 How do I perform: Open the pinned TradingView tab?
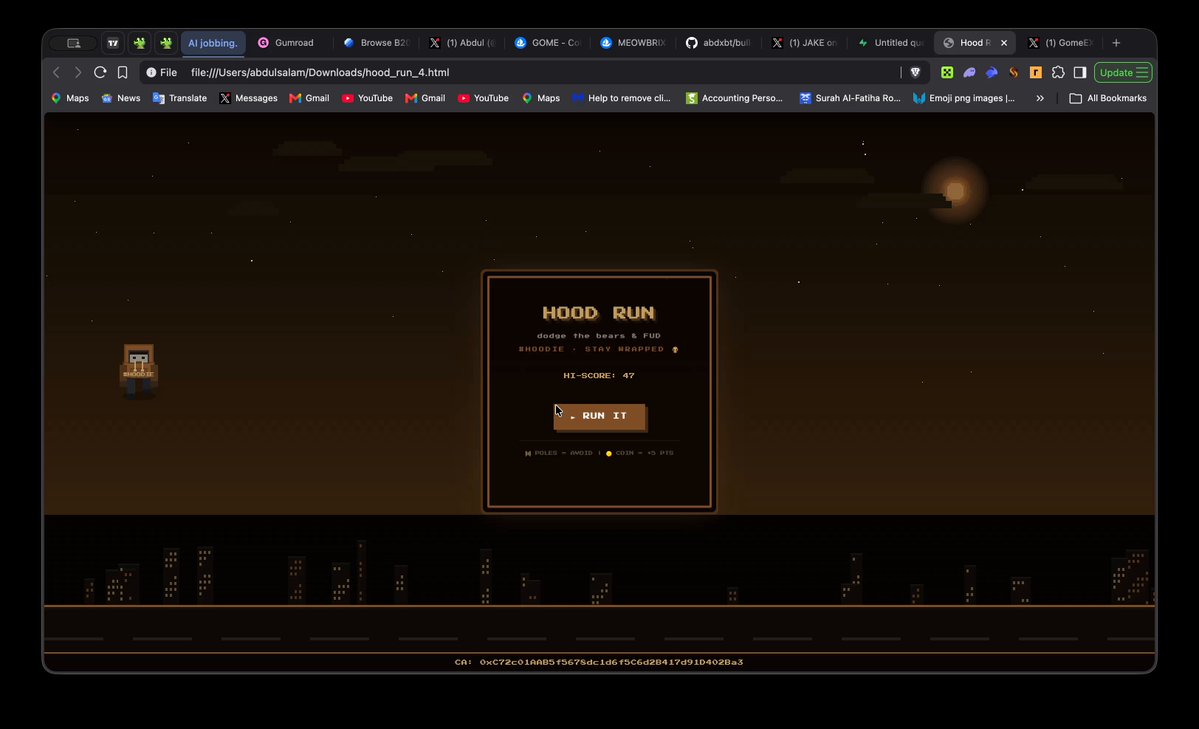coord(113,43)
